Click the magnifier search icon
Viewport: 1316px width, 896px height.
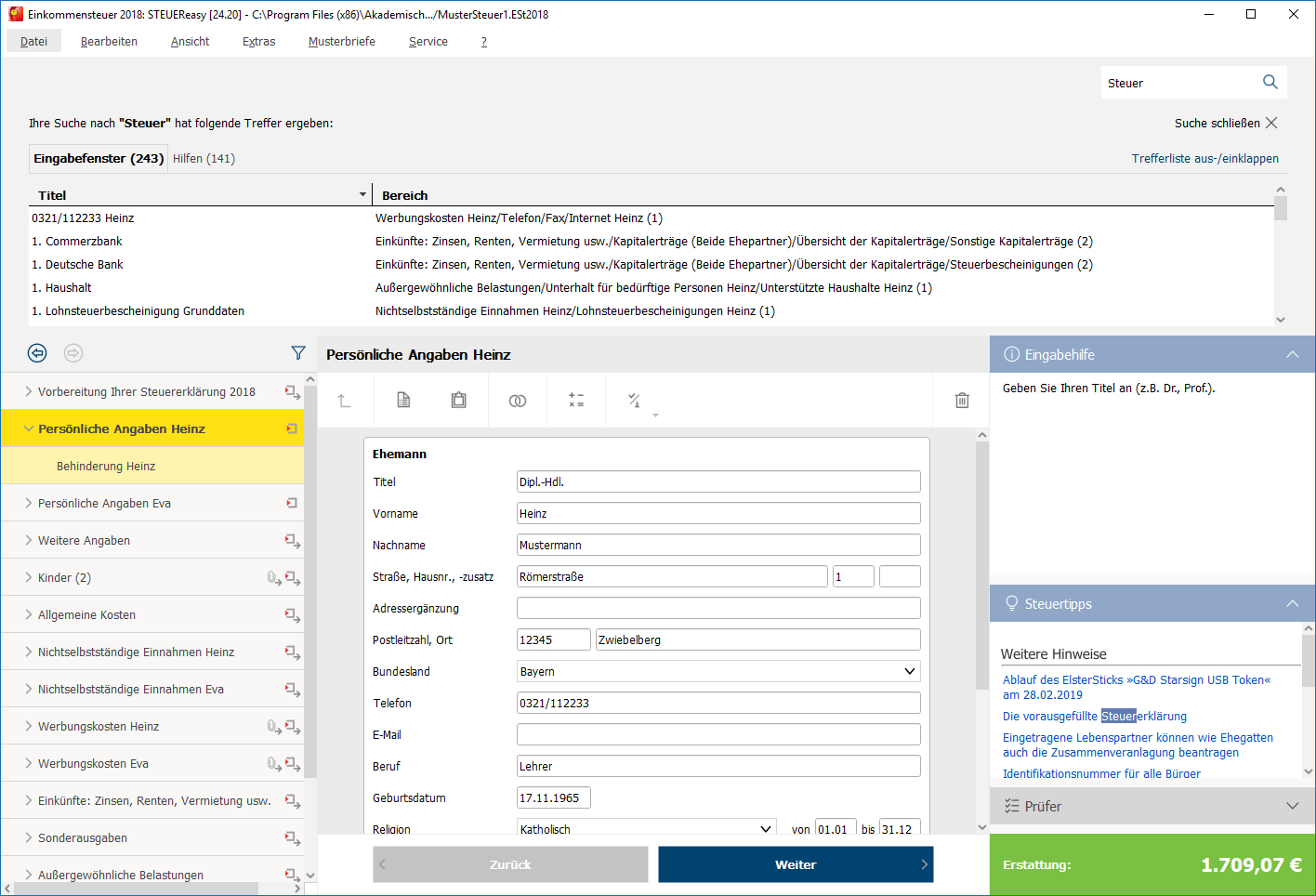tap(1270, 83)
